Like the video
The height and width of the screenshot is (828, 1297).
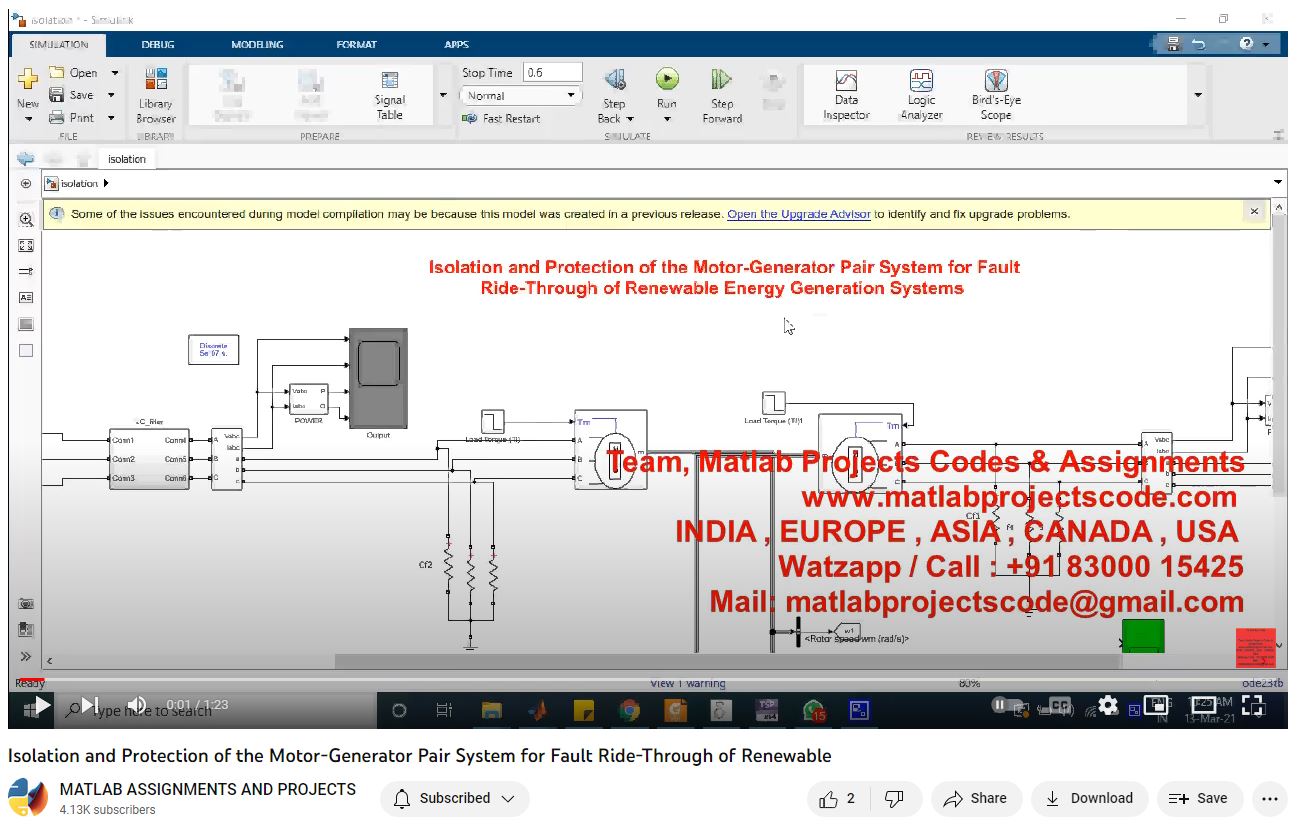tap(837, 798)
